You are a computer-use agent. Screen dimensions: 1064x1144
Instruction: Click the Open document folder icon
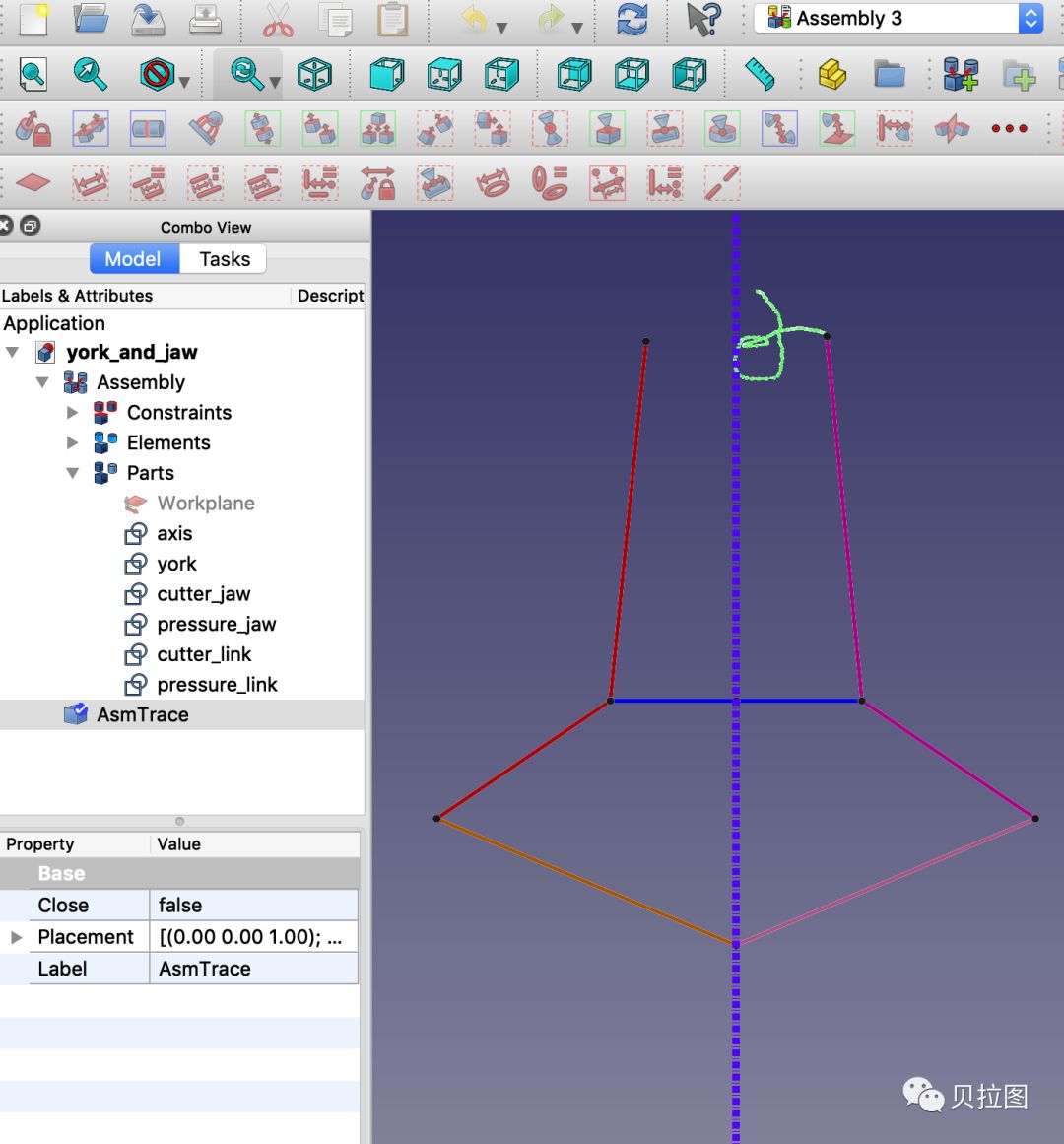(x=91, y=19)
